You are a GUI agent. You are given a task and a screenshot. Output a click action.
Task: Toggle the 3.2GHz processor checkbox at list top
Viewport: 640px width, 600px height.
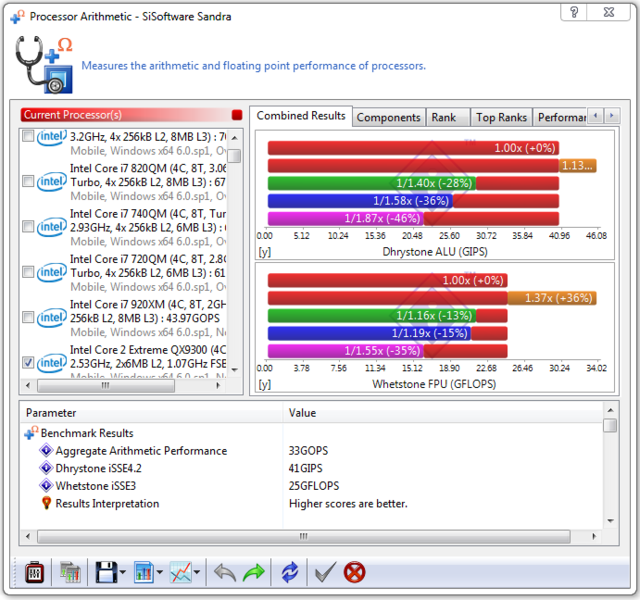coord(28,136)
